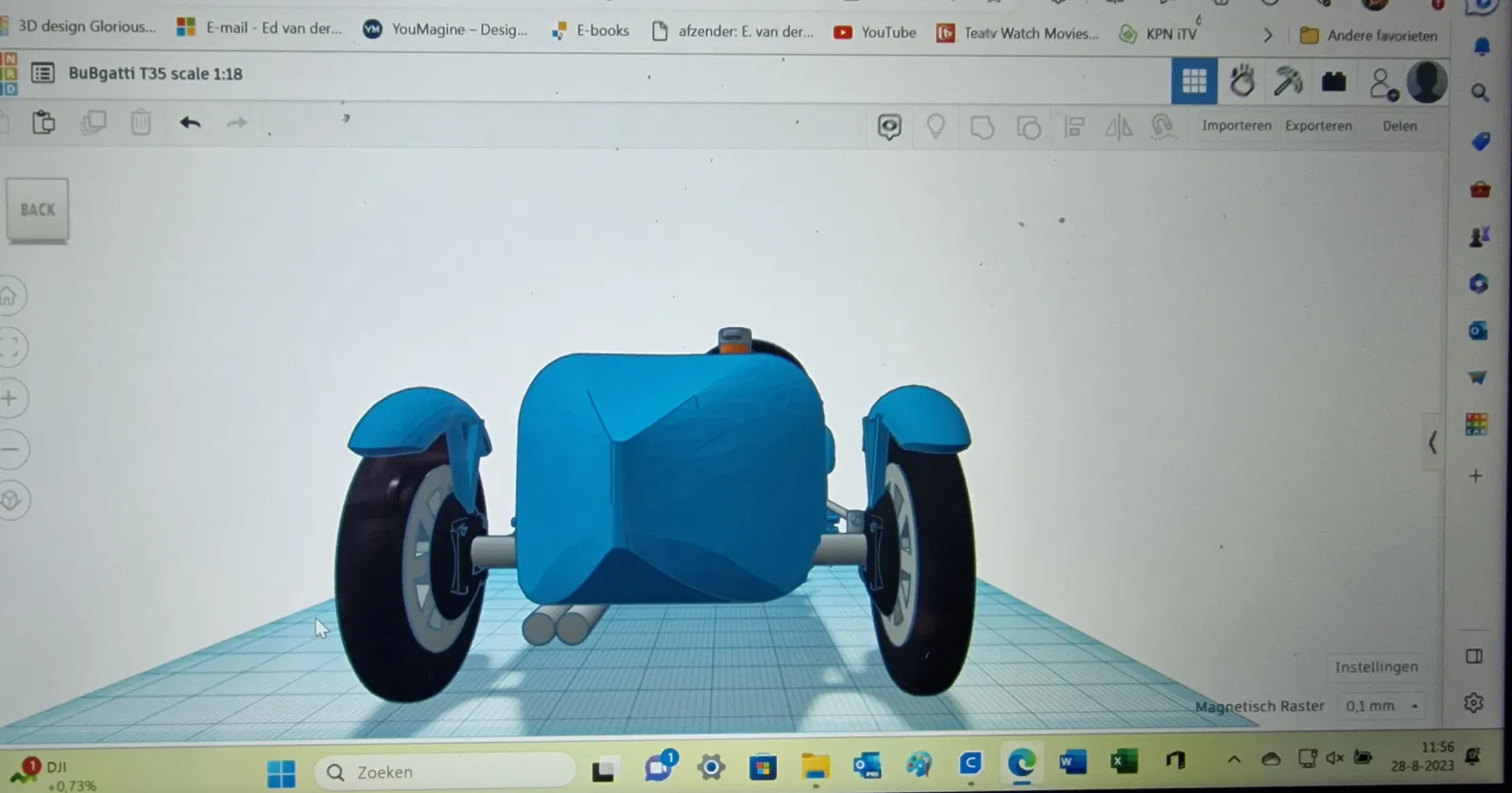Viewport: 1512px width, 793px height.
Task: Reset to home view
Action: pyautogui.click(x=9, y=296)
